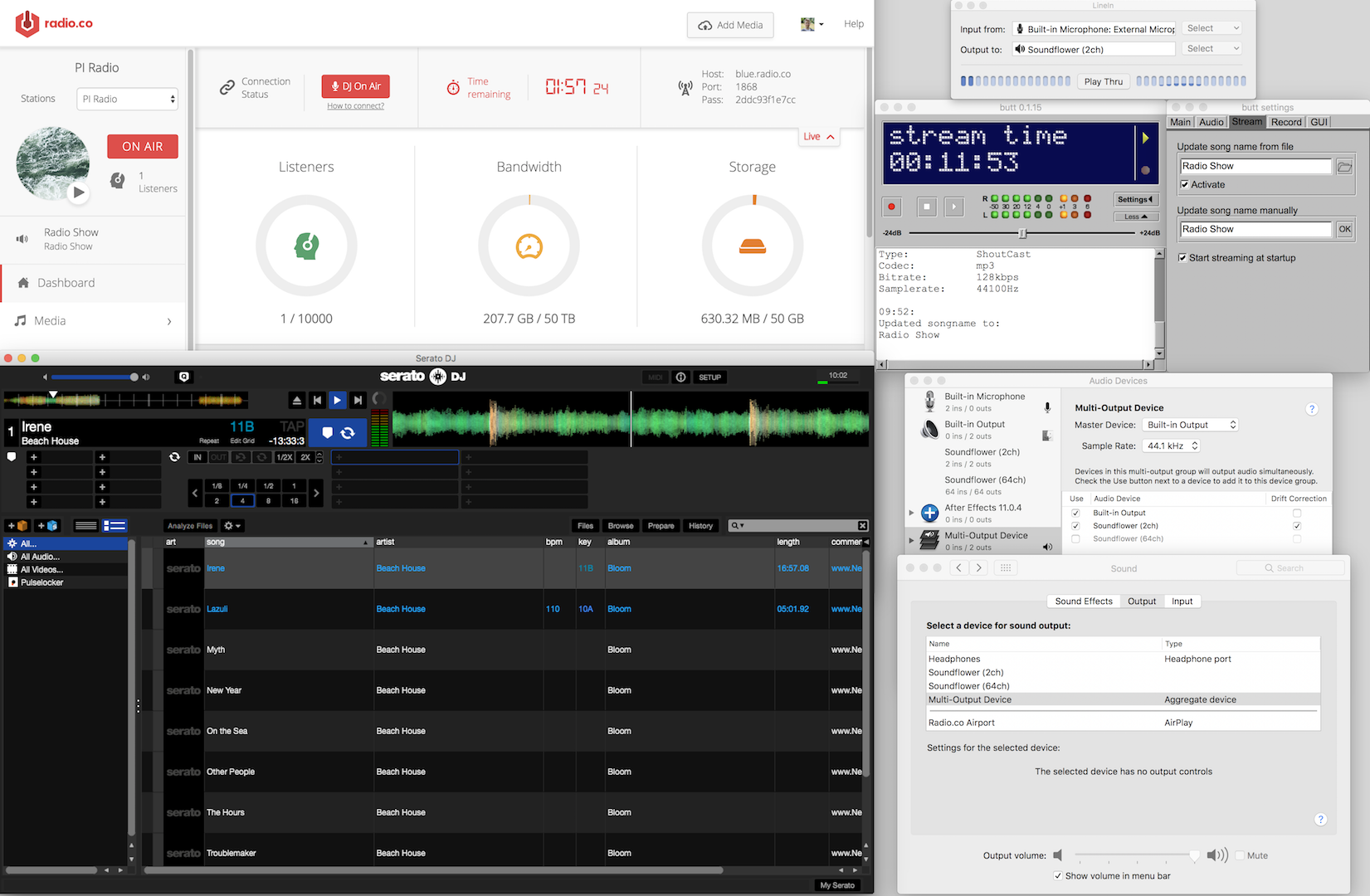Click the Audio Devices help icon
Screen dimensions: 1370x896
pos(1312,409)
